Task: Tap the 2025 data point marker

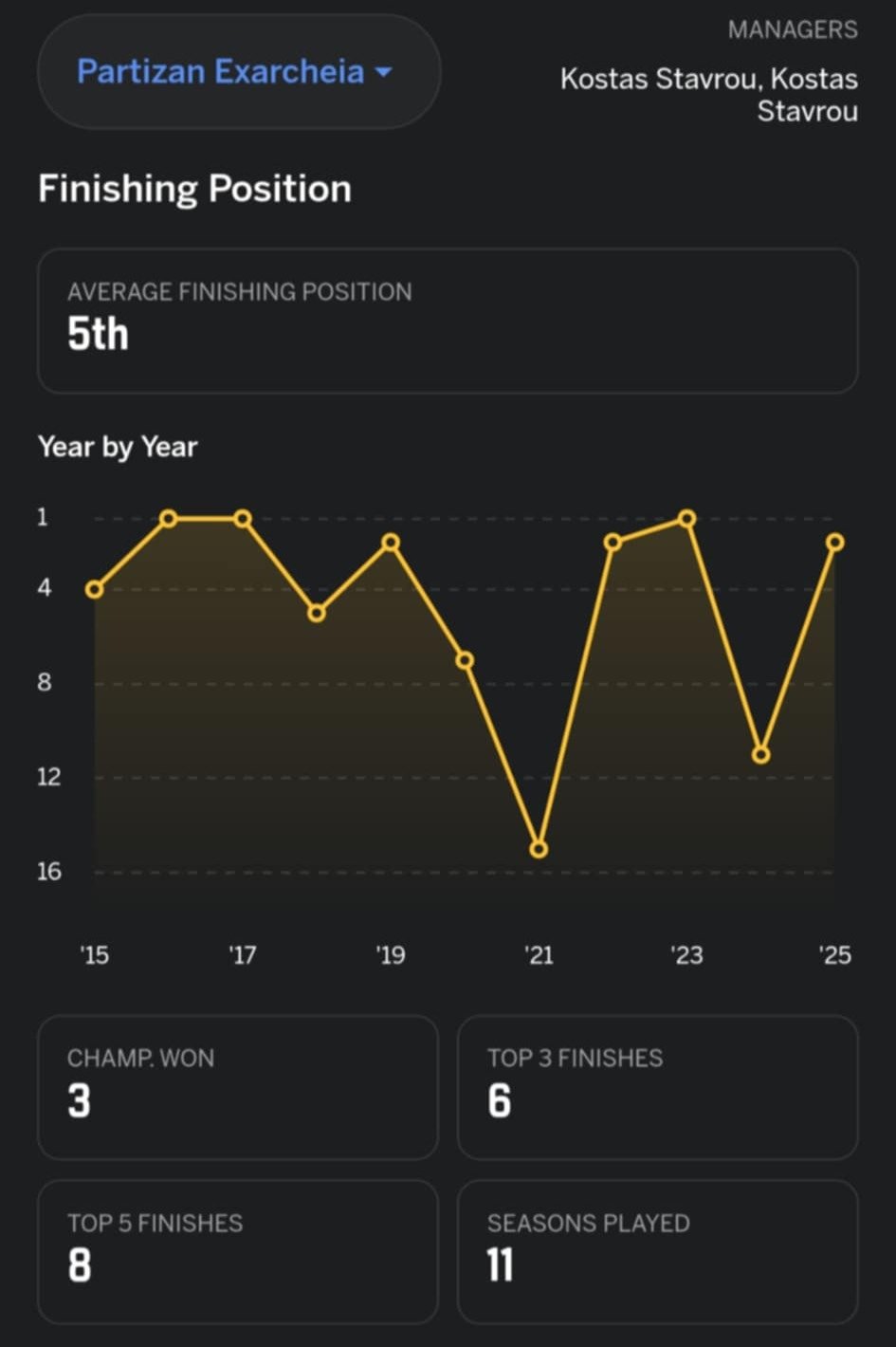Action: coord(834,543)
